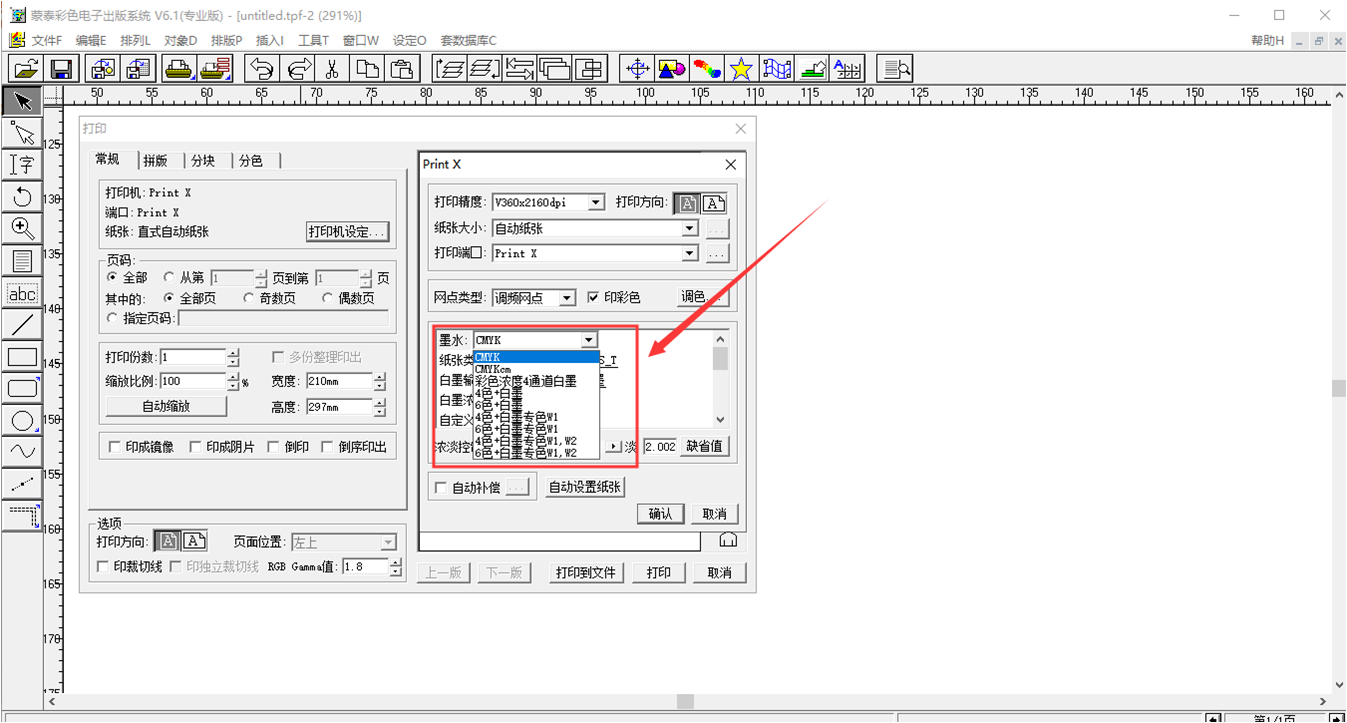Choose the ellipse drawing tool
The width and height of the screenshot is (1347, 723).
[x=22, y=421]
